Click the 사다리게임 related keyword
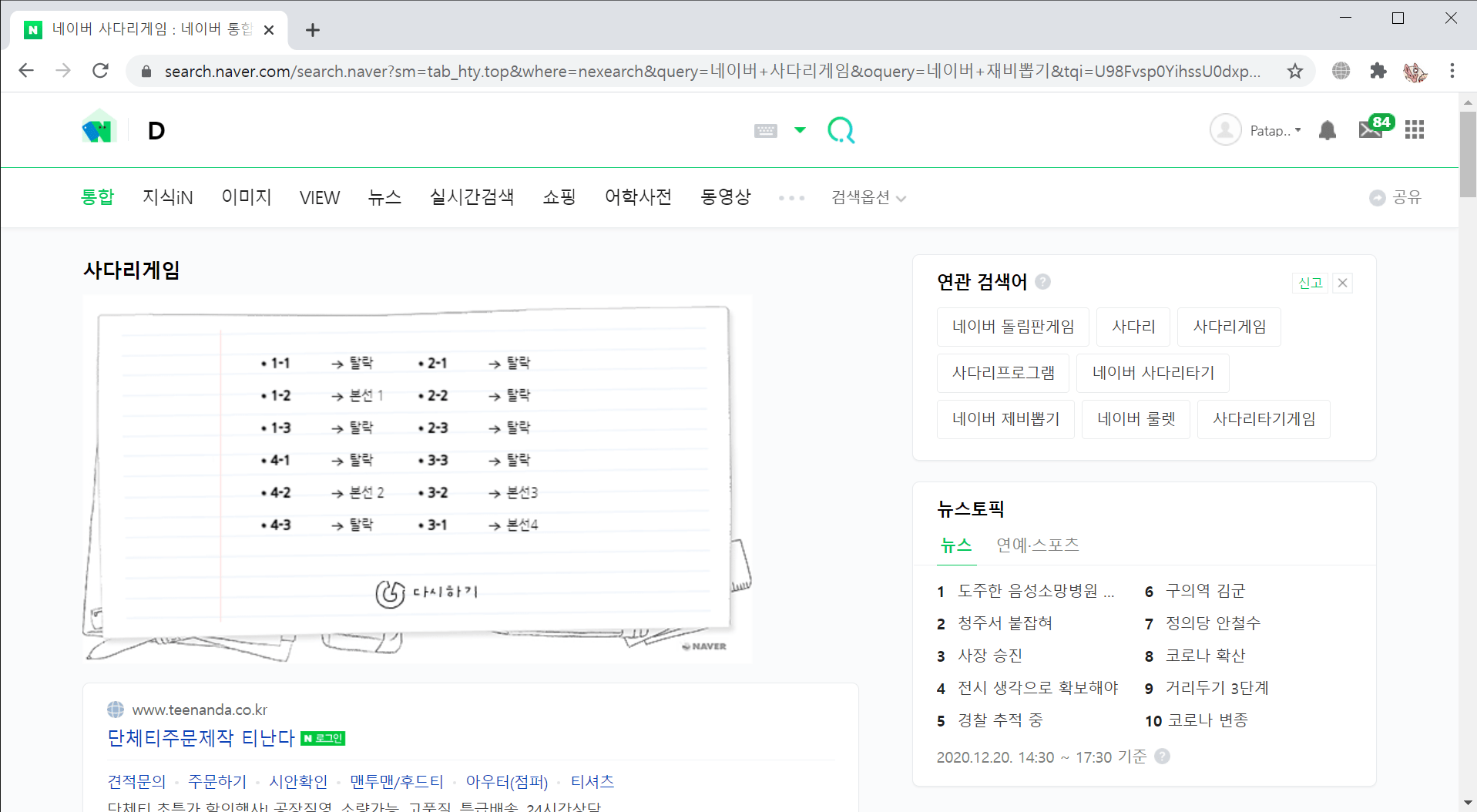Image resolution: width=1477 pixels, height=812 pixels. pos(1230,327)
